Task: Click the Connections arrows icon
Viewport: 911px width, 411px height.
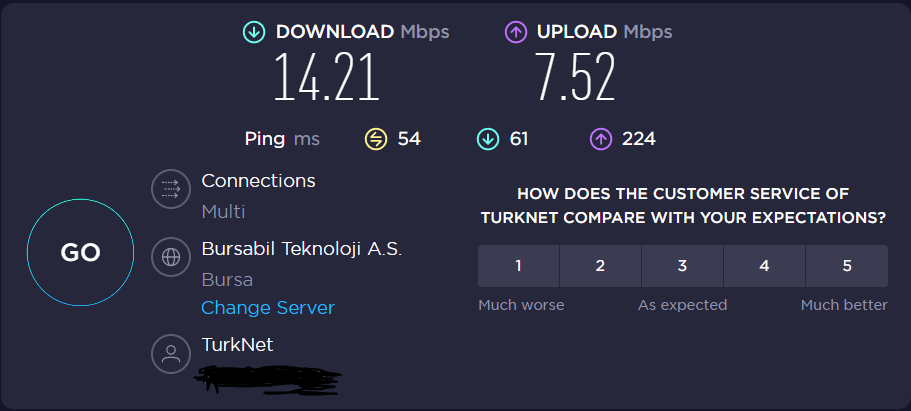Action: [x=170, y=190]
